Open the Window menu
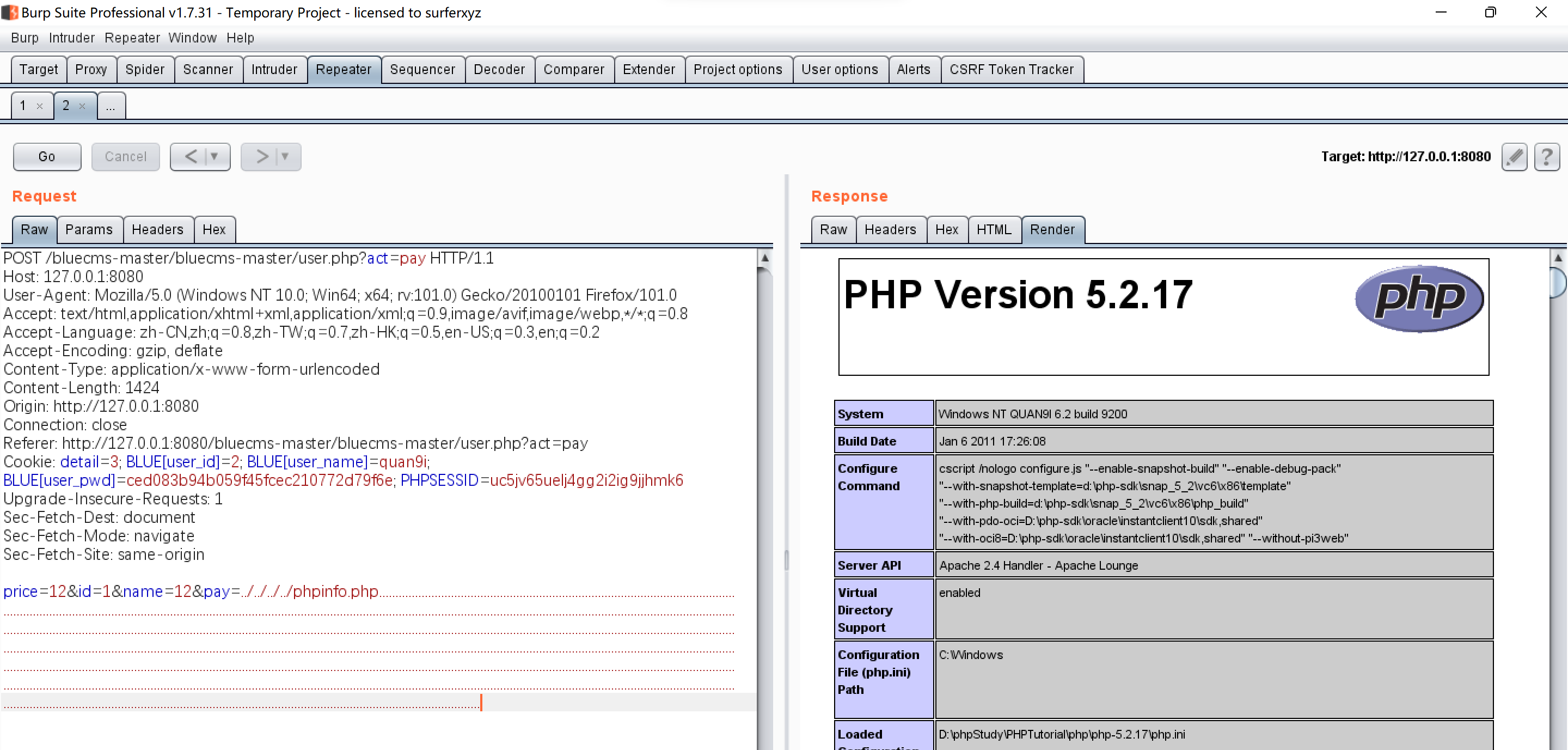 tap(192, 38)
